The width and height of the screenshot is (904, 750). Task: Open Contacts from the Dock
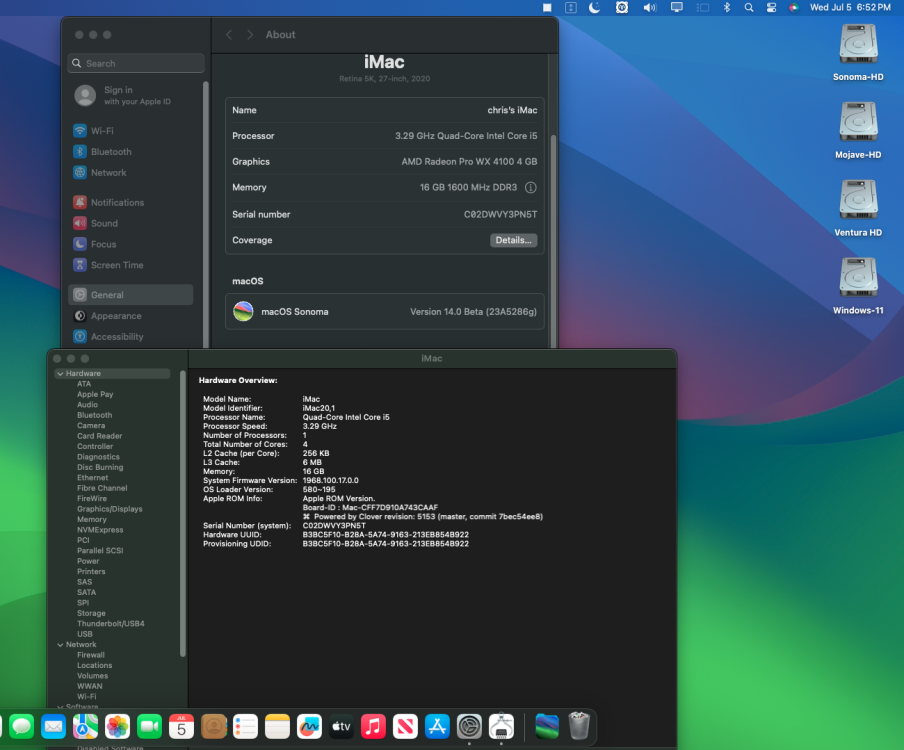coord(213,726)
